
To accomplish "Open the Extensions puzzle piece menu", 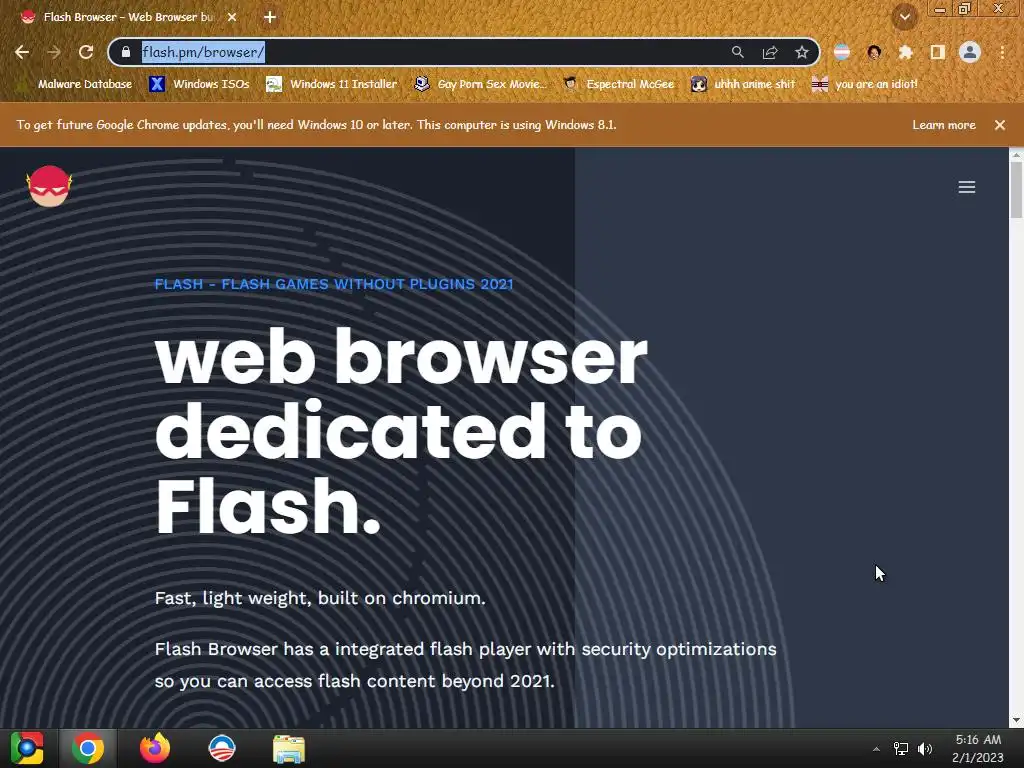I will point(905,52).
